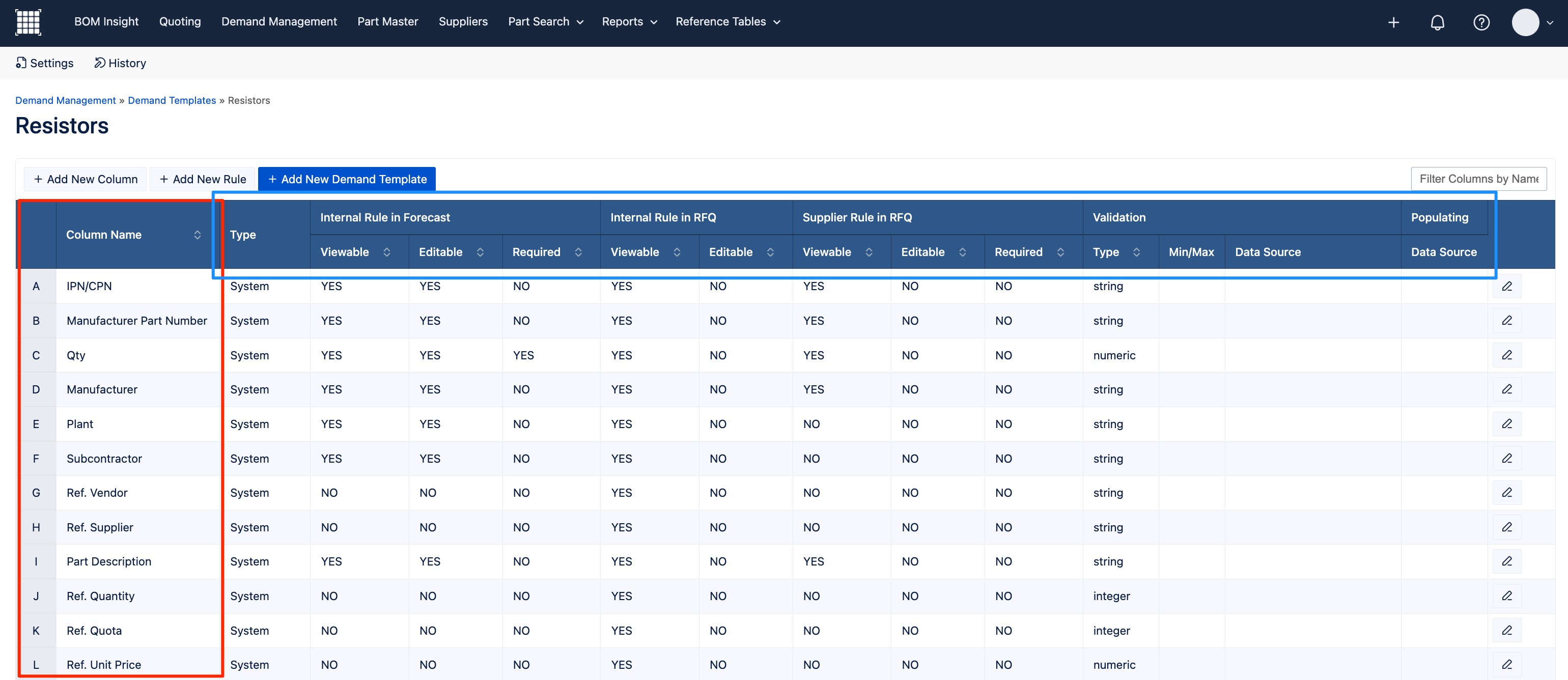
Task: Open BOM Insight menu item
Action: click(106, 22)
